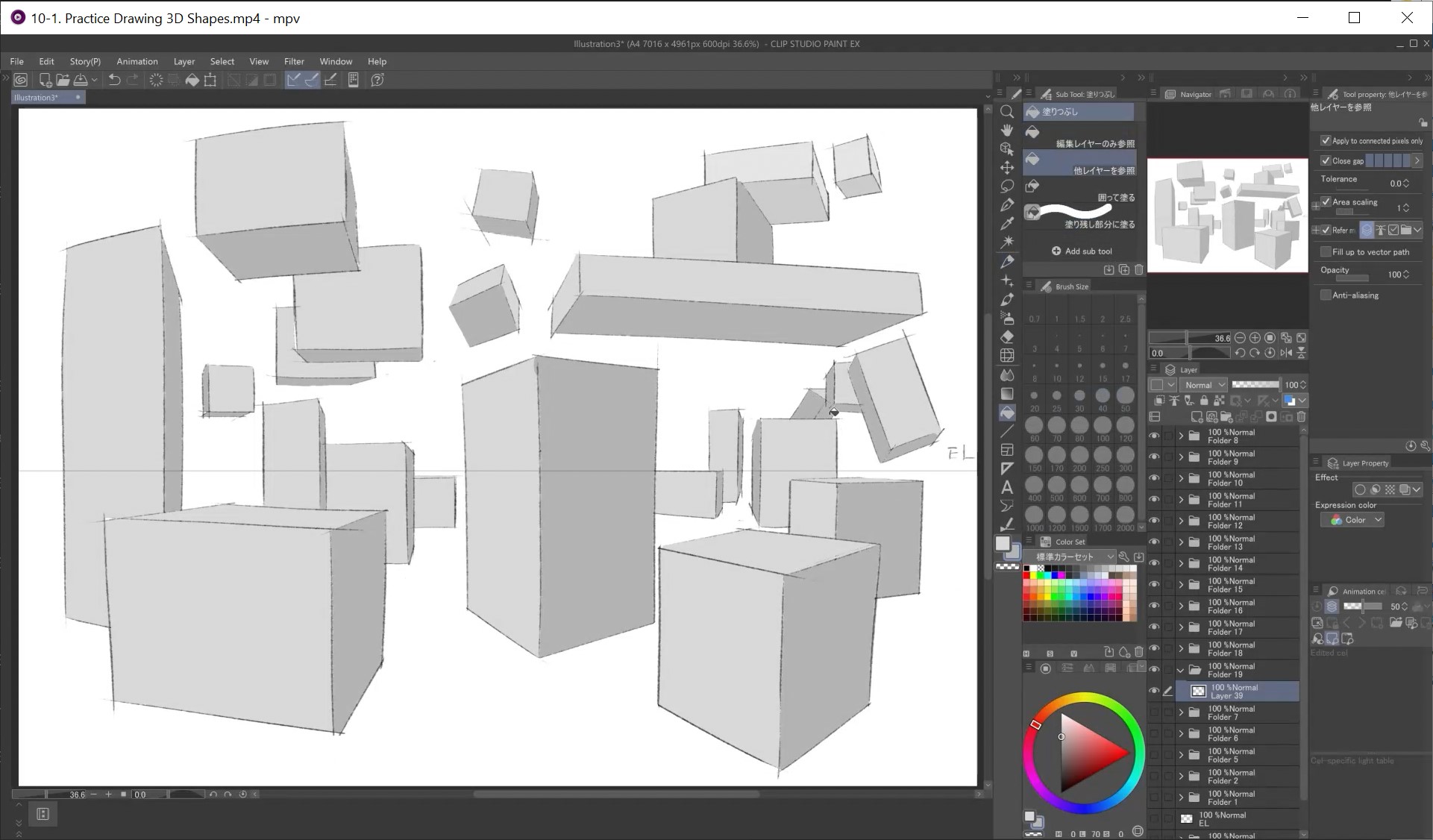The image size is (1433, 840).
Task: Select the Fill bucket tool
Action: tap(1007, 413)
